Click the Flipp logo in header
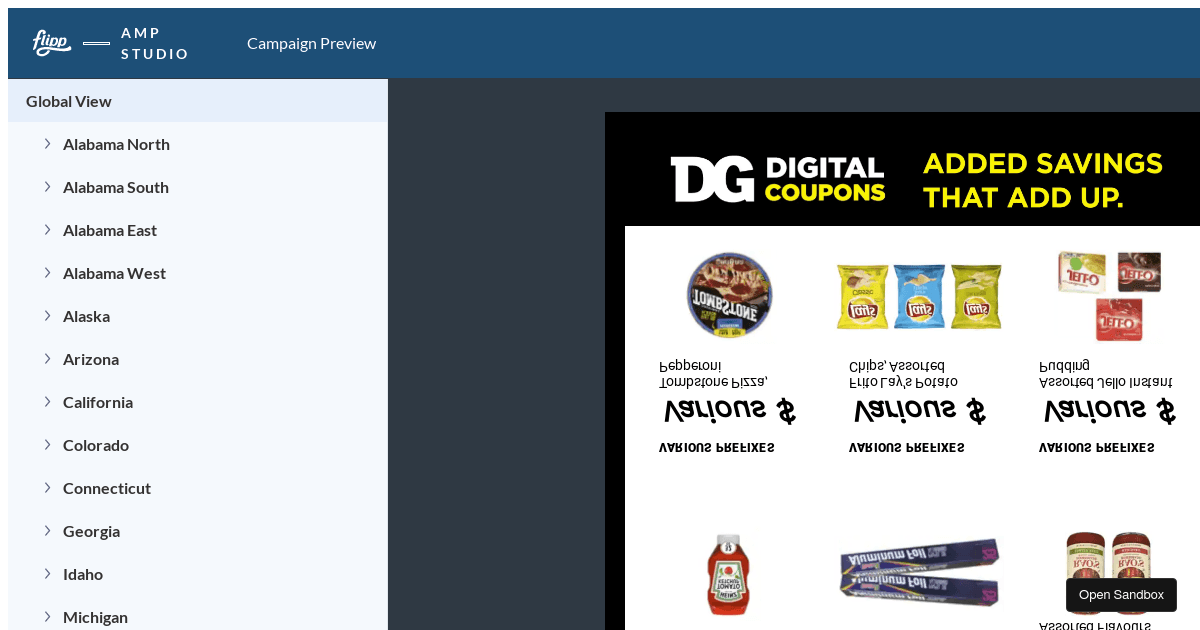1200x630 pixels. pyautogui.click(x=51, y=42)
